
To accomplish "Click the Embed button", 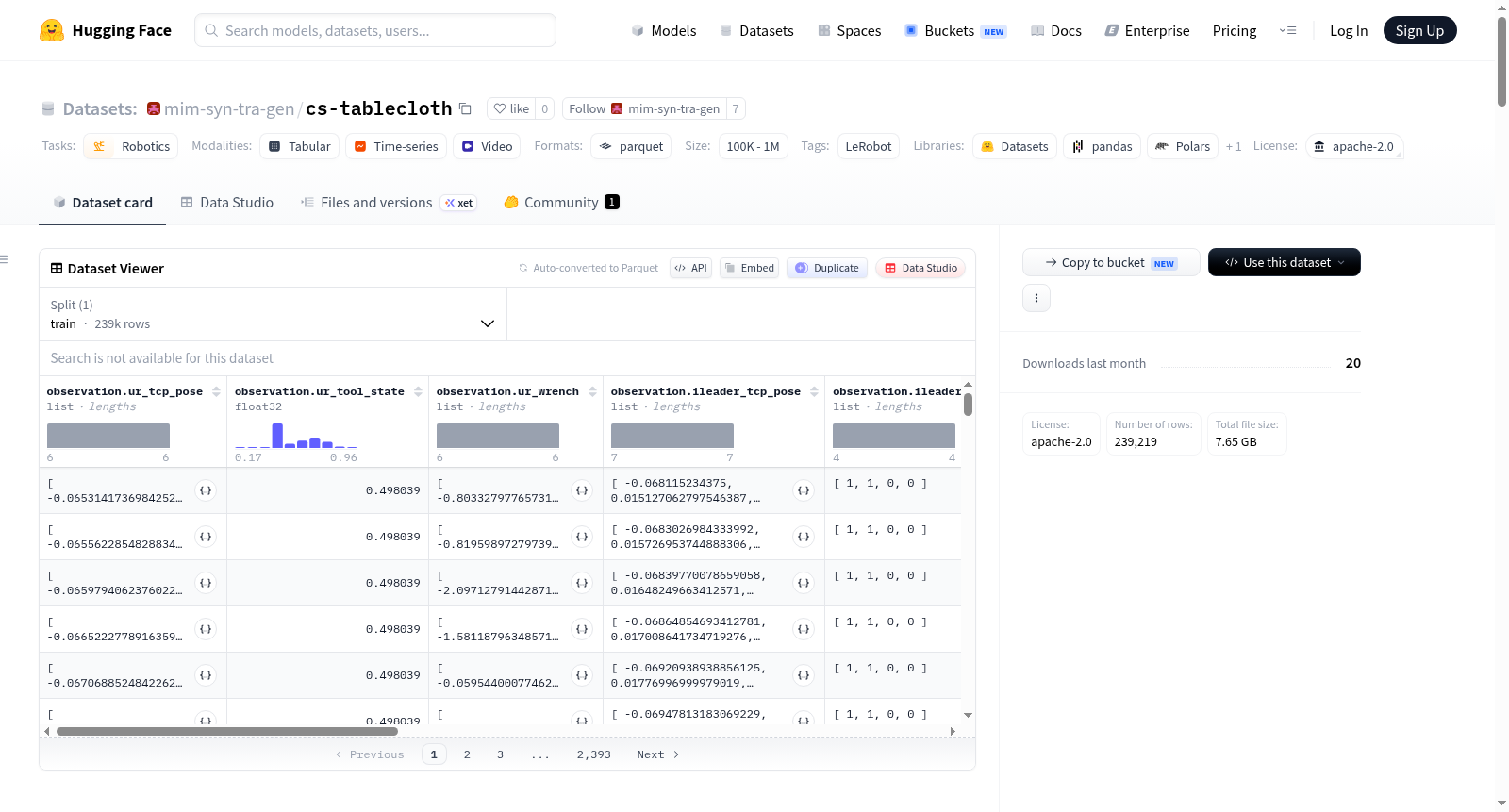I will [x=749, y=268].
